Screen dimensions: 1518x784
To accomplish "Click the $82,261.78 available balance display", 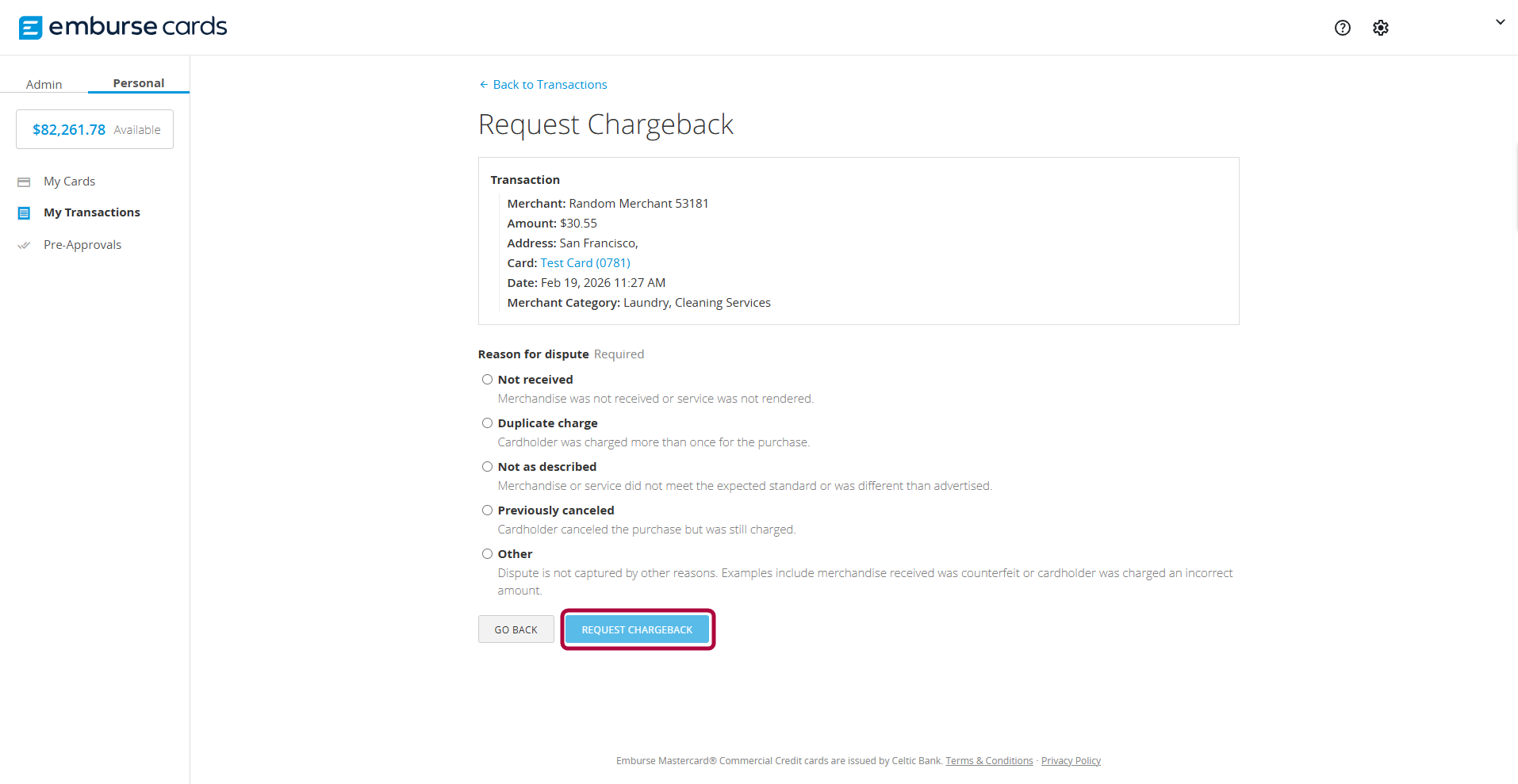I will [x=94, y=128].
